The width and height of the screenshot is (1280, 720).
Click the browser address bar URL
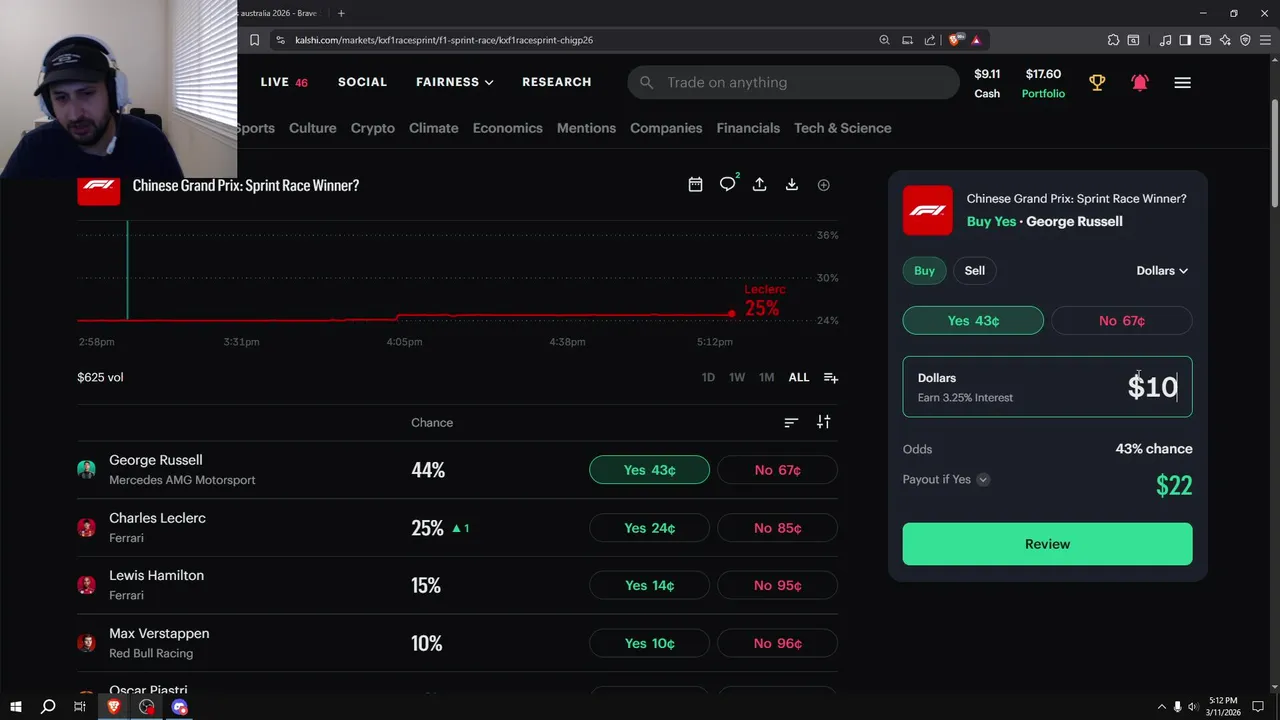[444, 40]
